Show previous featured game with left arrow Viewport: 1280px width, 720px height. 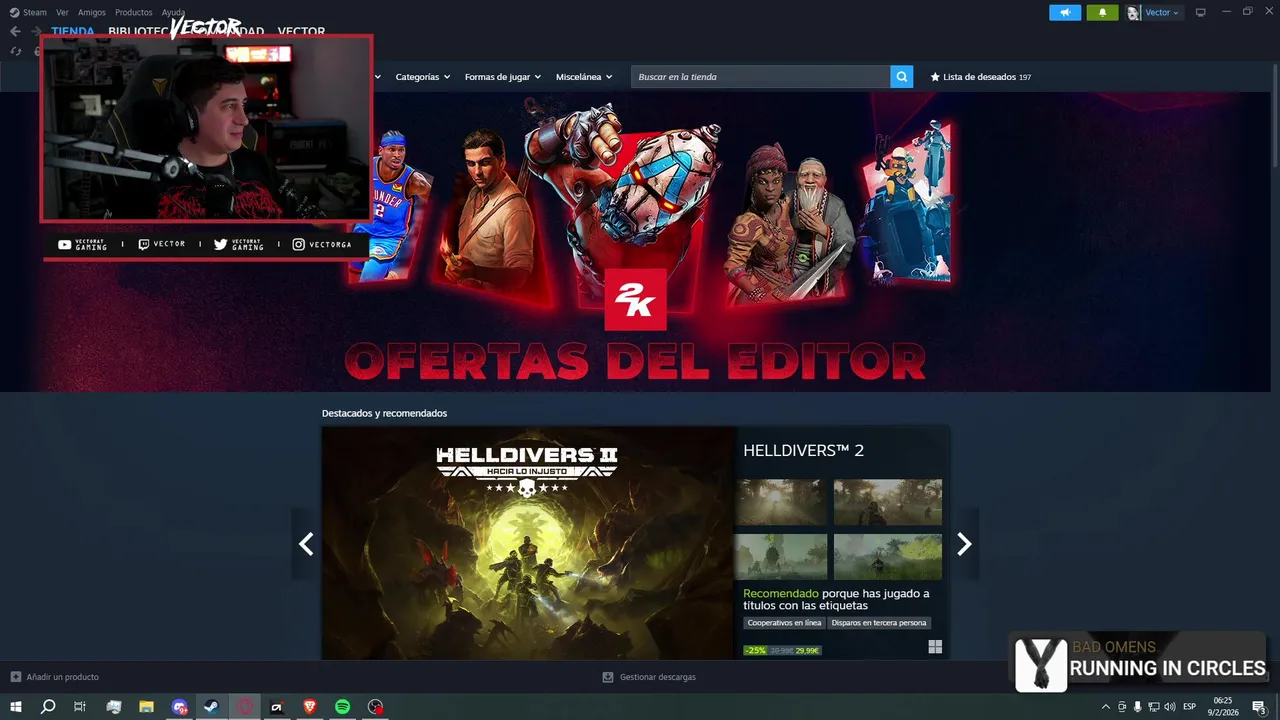click(x=306, y=544)
